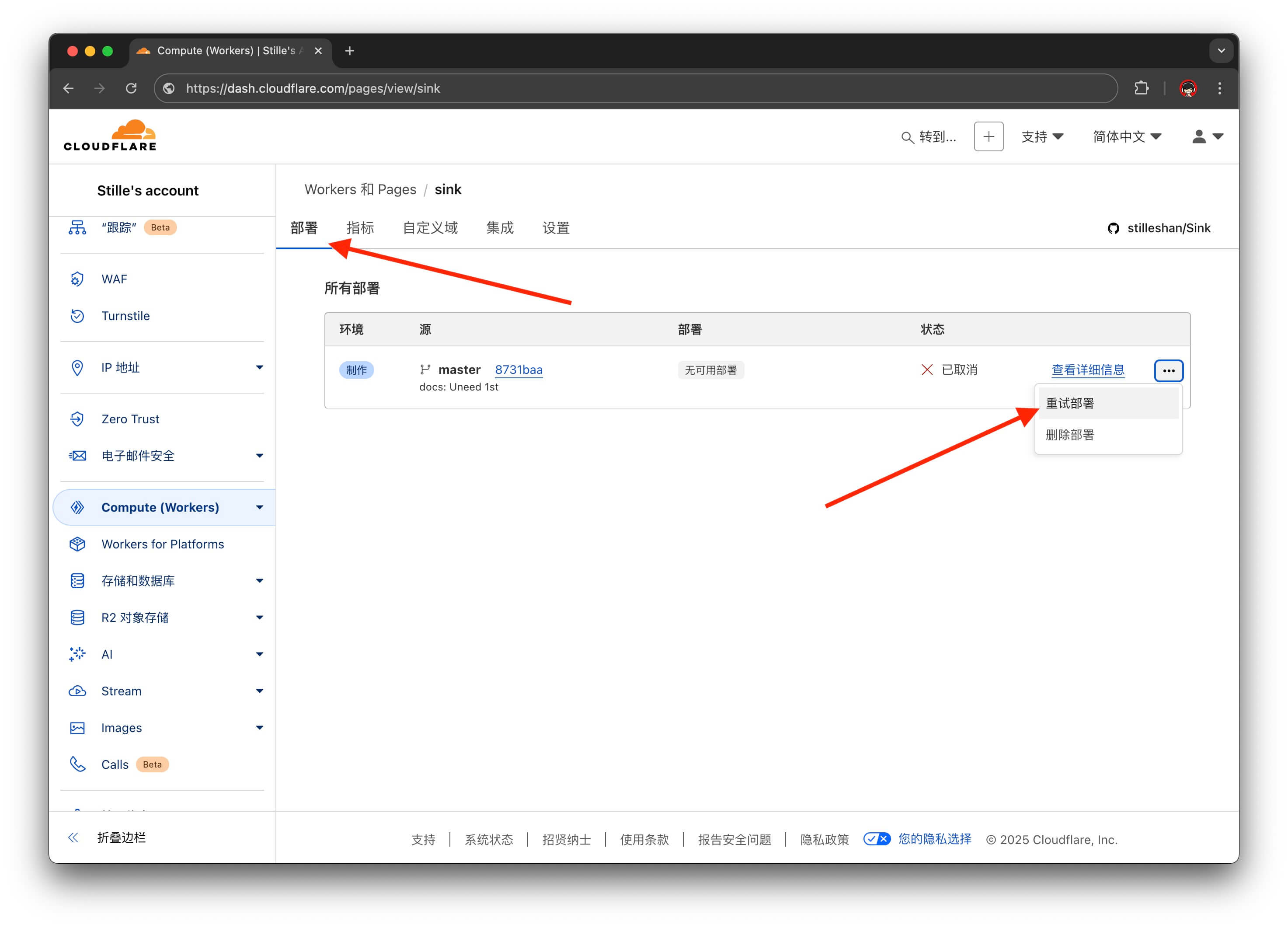Expand the AI sidebar section arrow
The image size is (1288, 928).
coord(260,654)
